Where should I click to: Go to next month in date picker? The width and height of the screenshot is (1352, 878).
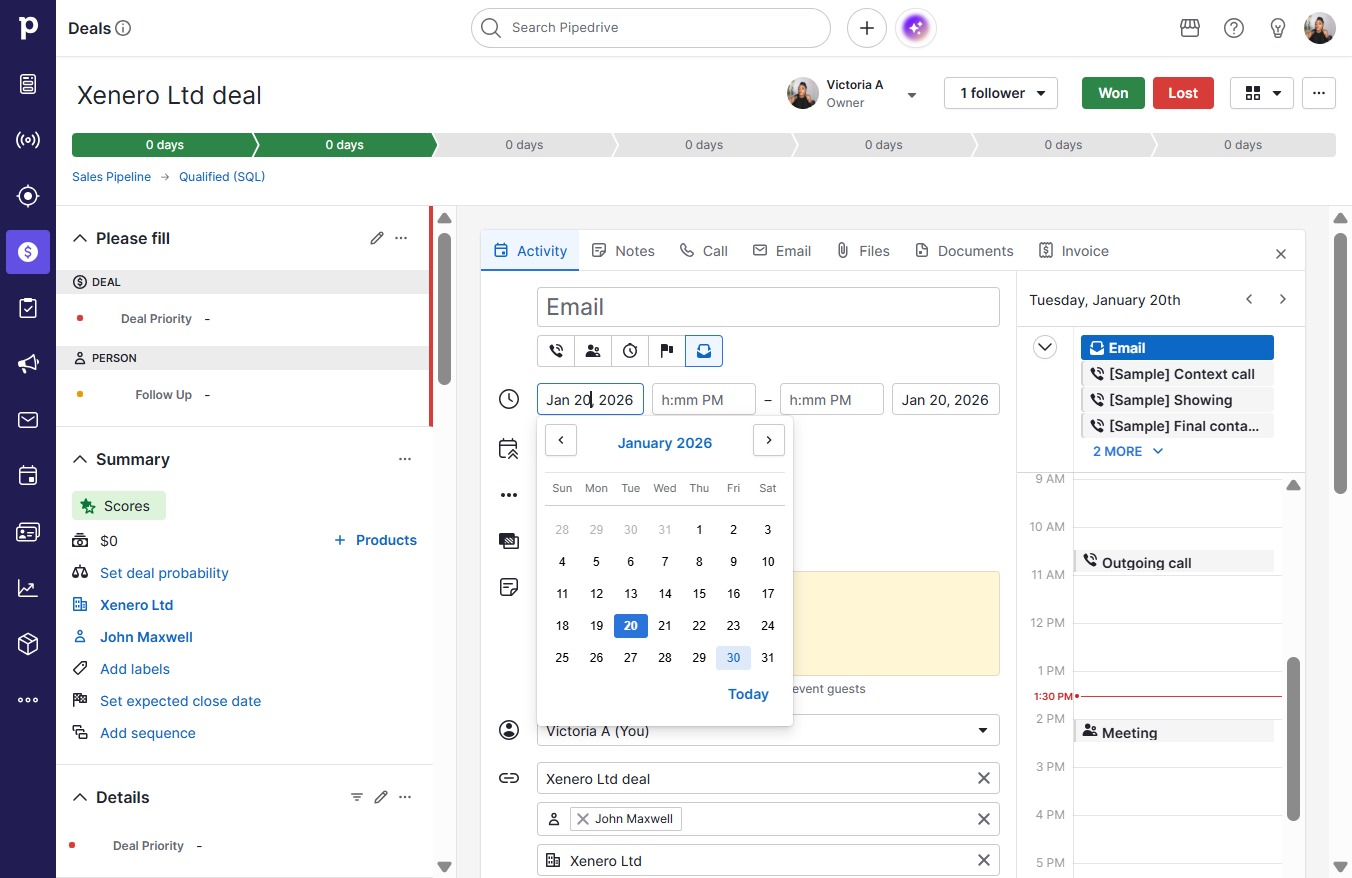(x=769, y=440)
